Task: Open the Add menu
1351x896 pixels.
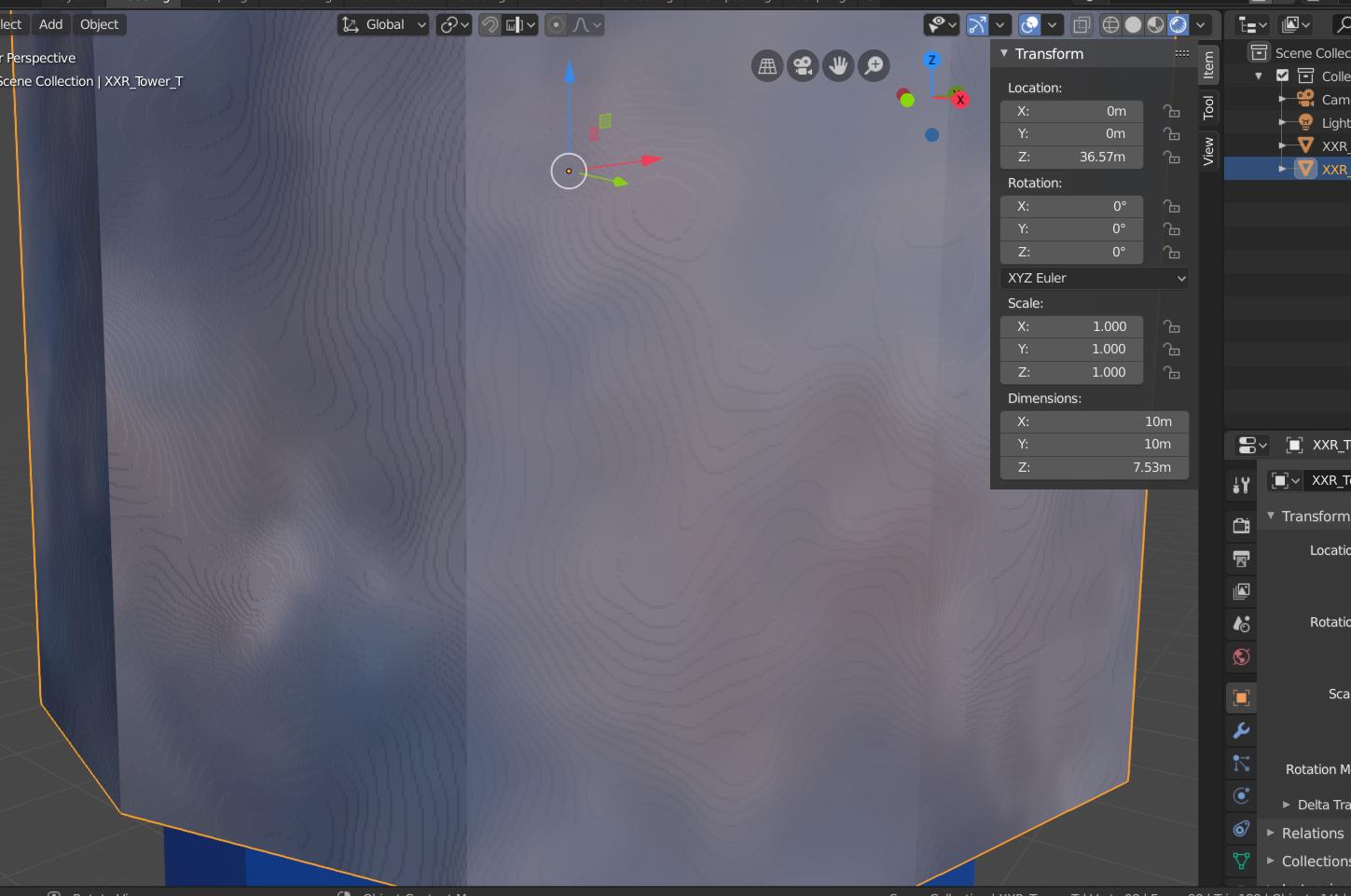Action: click(50, 24)
